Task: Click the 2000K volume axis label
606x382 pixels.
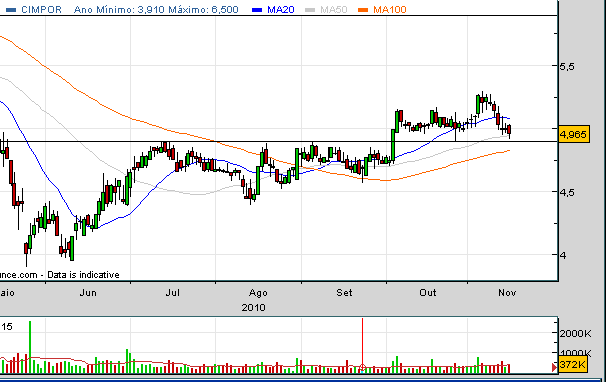Action: pyautogui.click(x=575, y=333)
